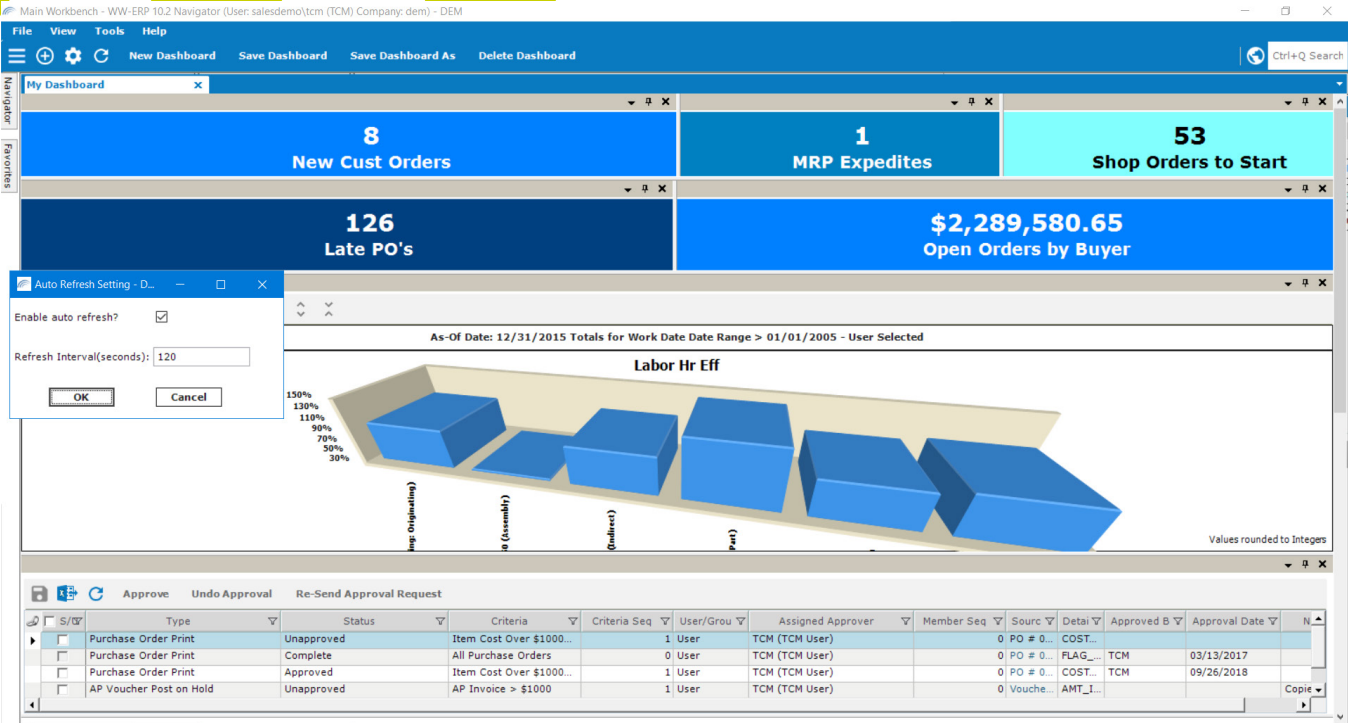Click the add (plus circle) icon in toolbar
The height and width of the screenshot is (723, 1348).
(x=43, y=56)
